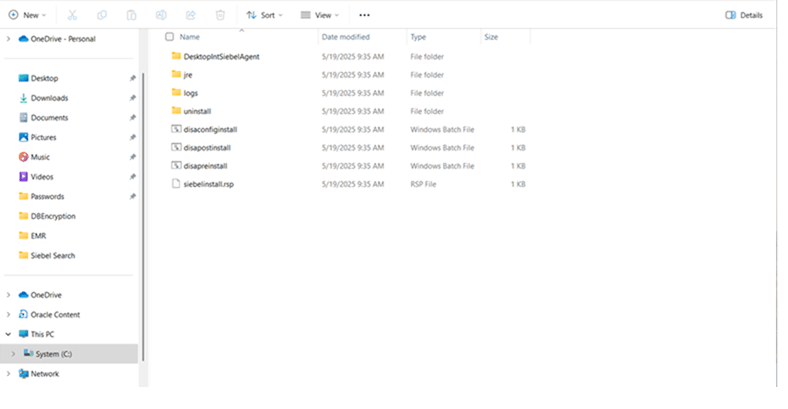Select the uninstall folder icon

176,111
